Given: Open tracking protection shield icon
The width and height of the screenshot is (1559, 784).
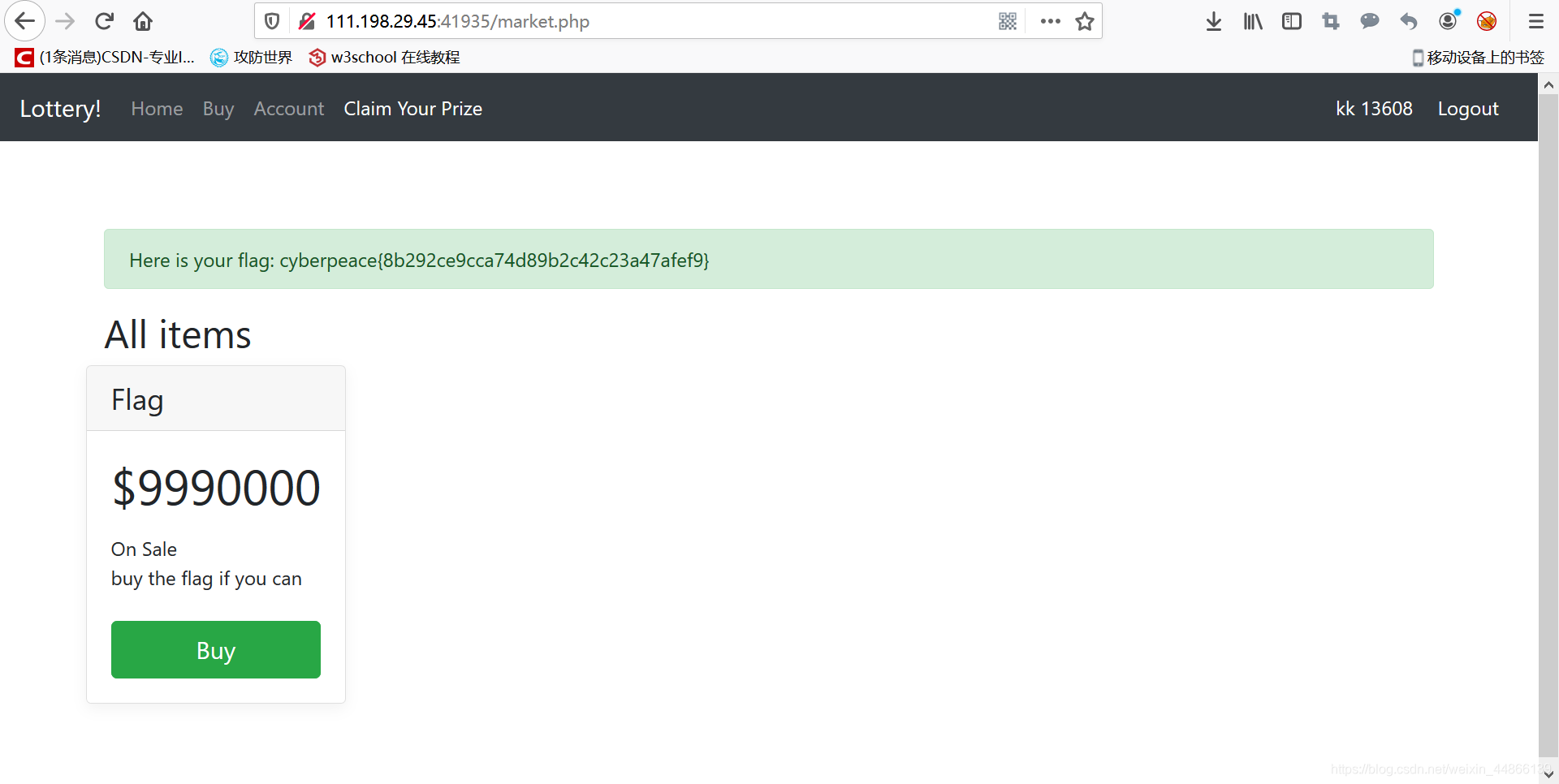Looking at the screenshot, I should (x=273, y=21).
